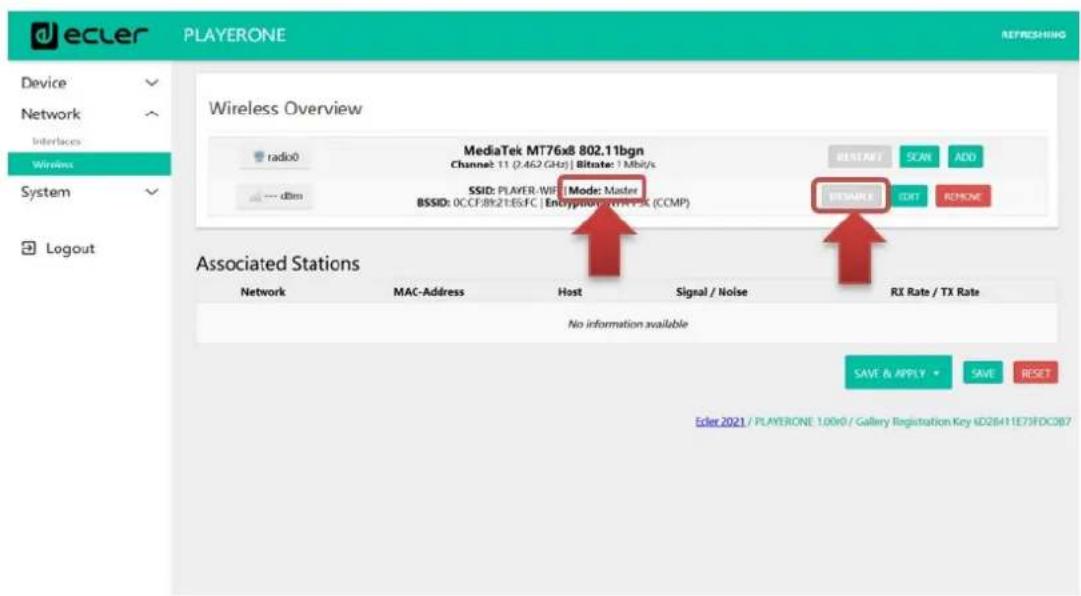
Task: Click the PLAYERONE title in header
Action: click(x=235, y=35)
